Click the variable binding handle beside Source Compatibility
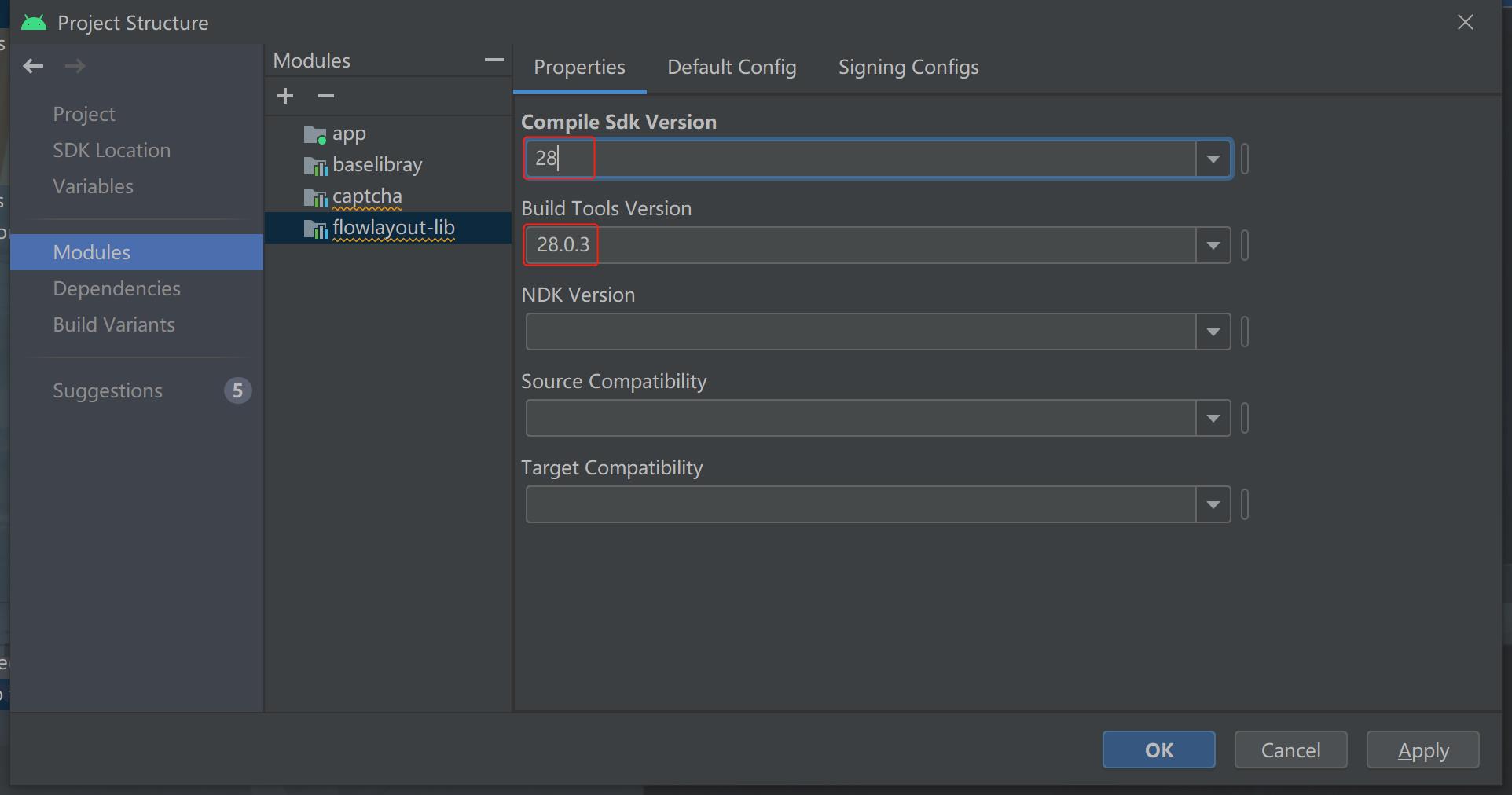The width and height of the screenshot is (1512, 795). tap(1245, 419)
